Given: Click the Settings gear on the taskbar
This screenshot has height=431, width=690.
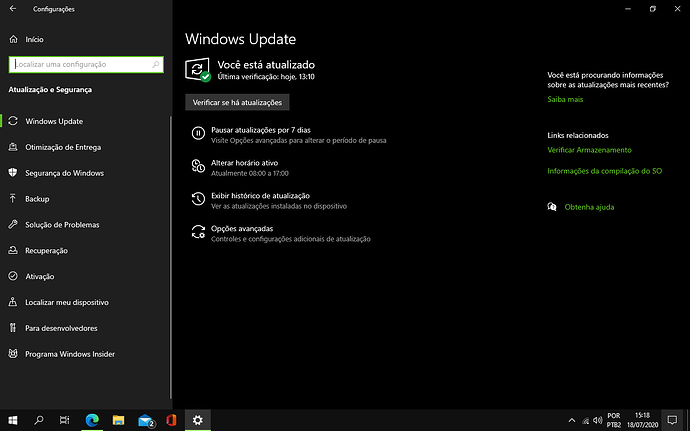Looking at the screenshot, I should coord(198,420).
